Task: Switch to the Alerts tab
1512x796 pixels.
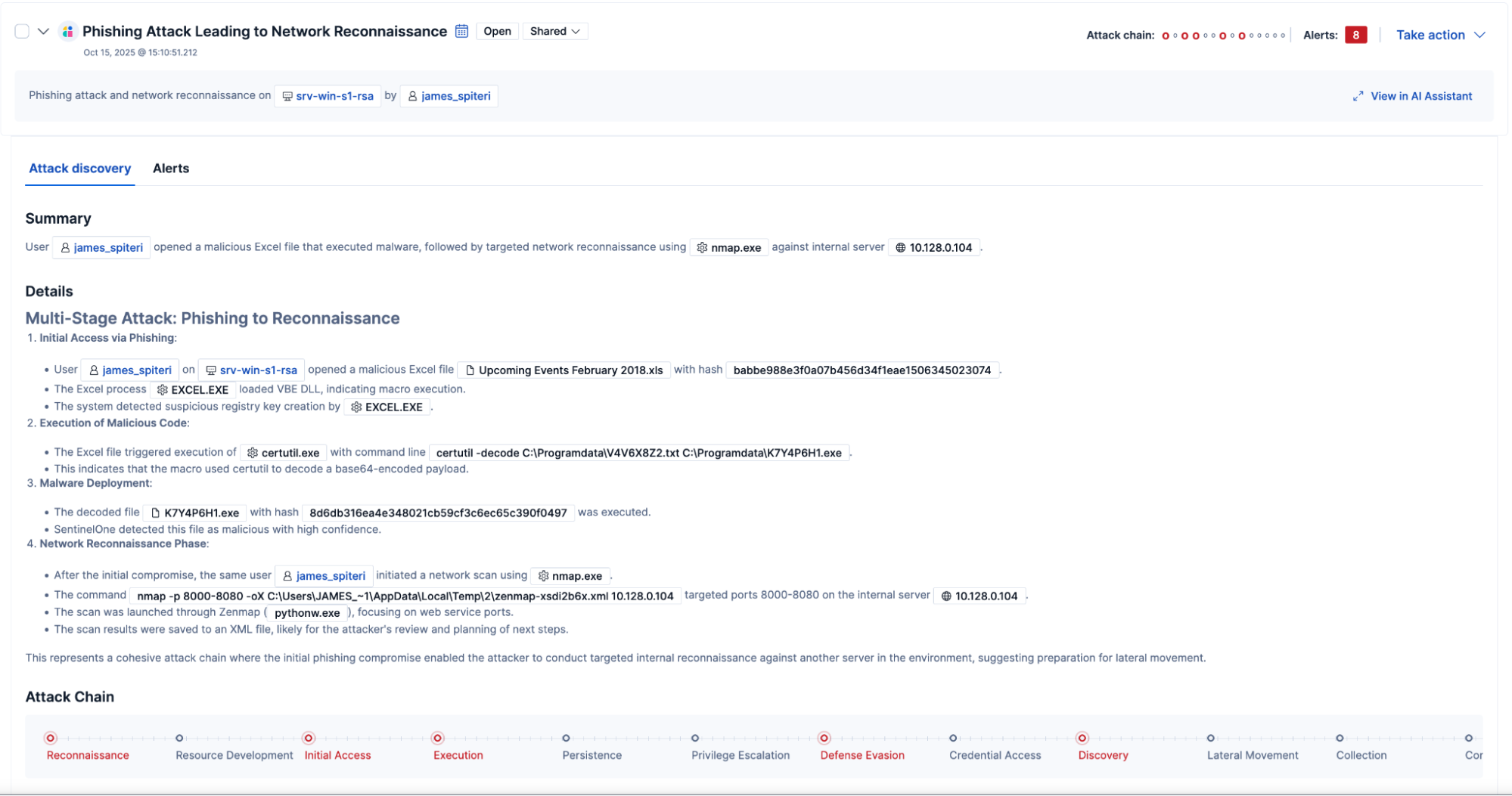Action: (x=171, y=169)
